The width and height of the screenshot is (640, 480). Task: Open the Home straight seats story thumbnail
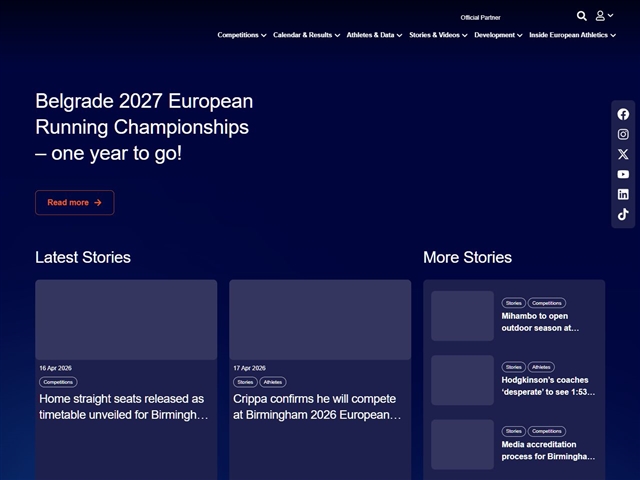126,320
